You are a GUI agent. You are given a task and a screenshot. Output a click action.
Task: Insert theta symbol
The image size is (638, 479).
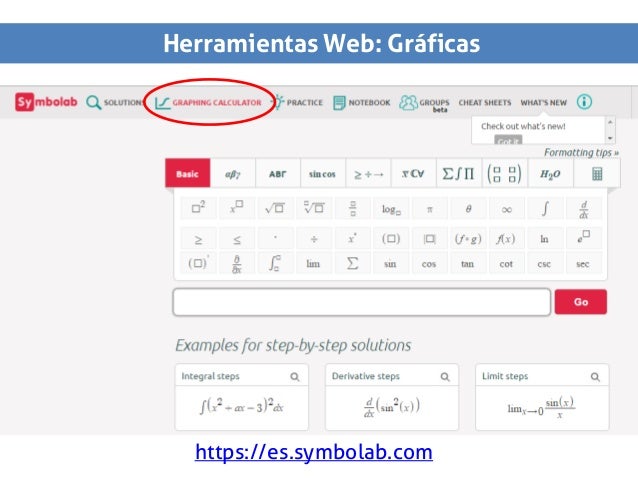pos(468,209)
